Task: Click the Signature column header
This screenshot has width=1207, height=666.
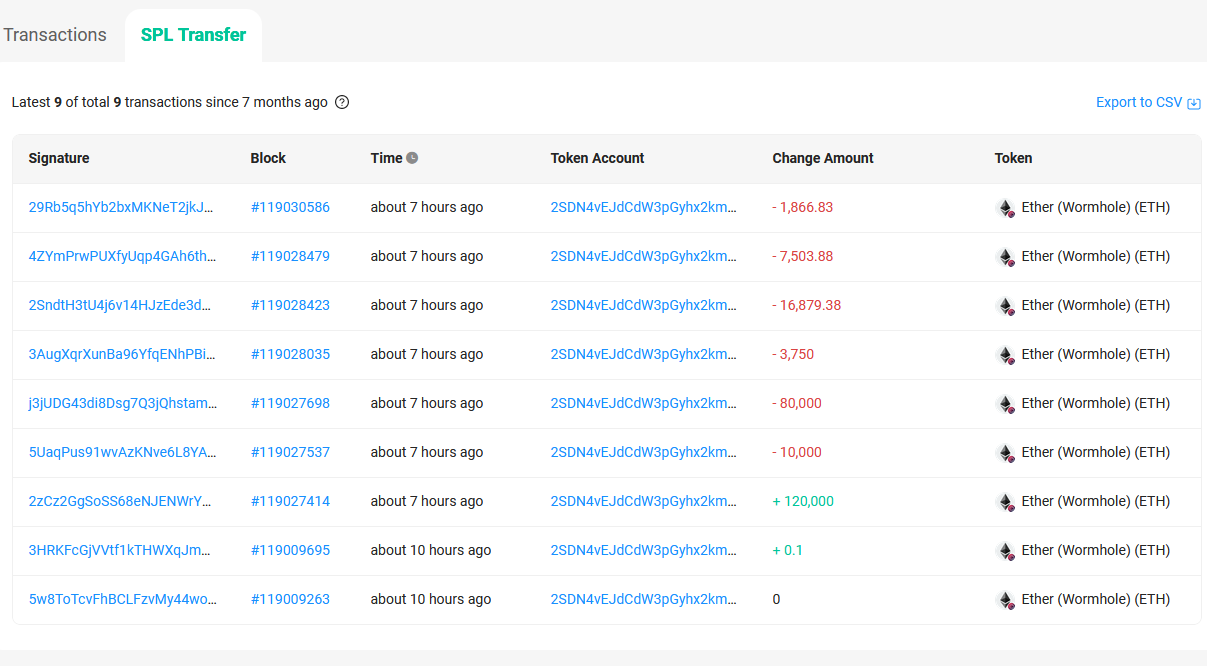Action: click(x=59, y=158)
